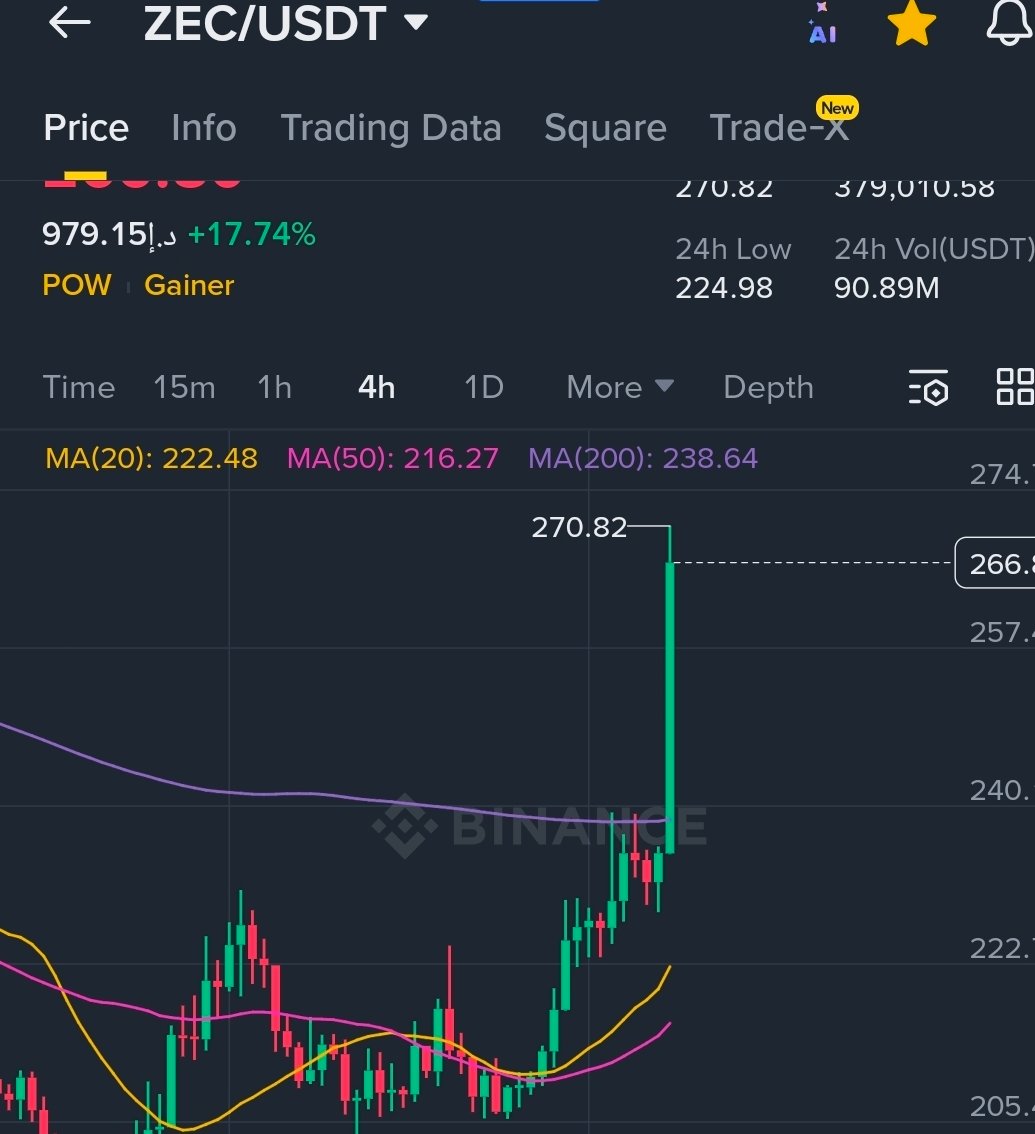Expand the More intervals dropdown

pos(620,388)
